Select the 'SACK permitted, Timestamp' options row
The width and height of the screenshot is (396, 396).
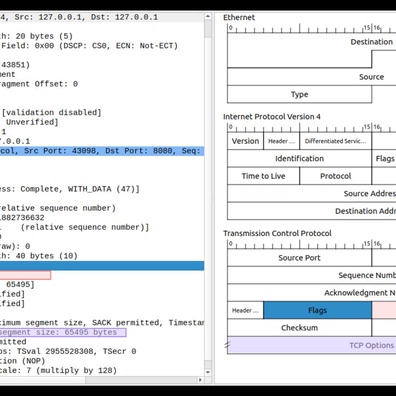point(102,323)
